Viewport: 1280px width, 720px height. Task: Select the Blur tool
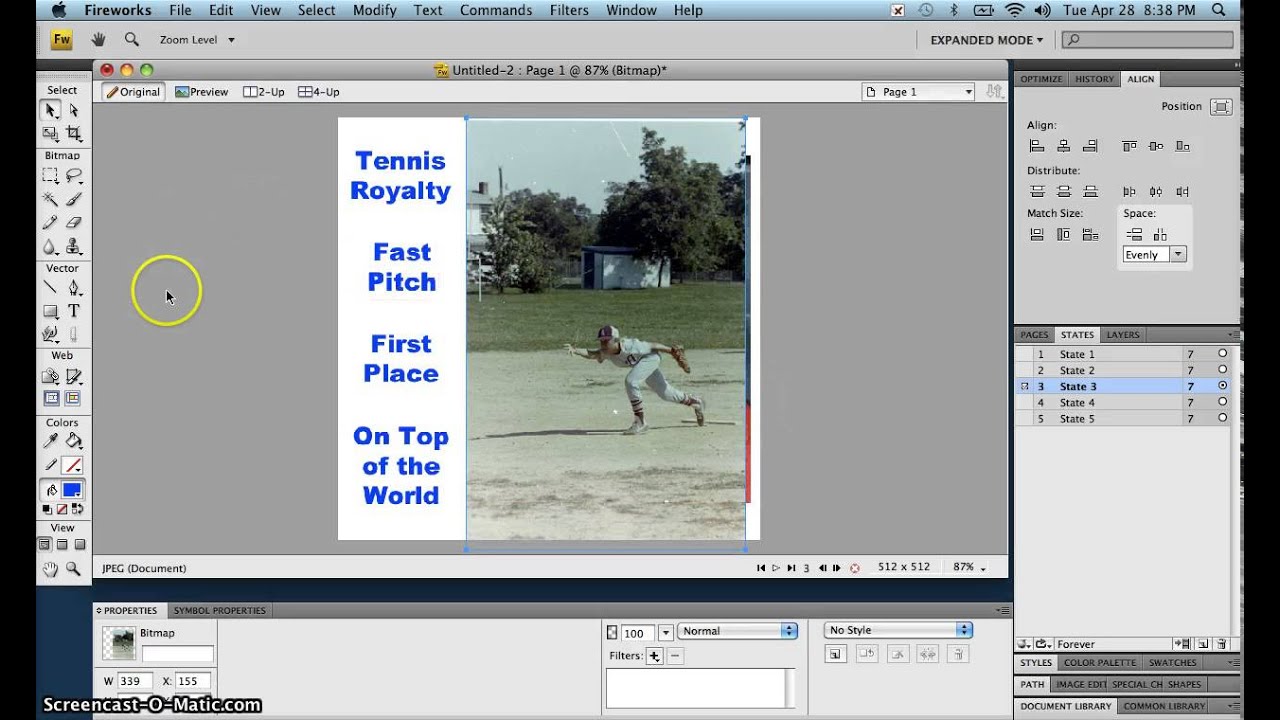(x=50, y=246)
